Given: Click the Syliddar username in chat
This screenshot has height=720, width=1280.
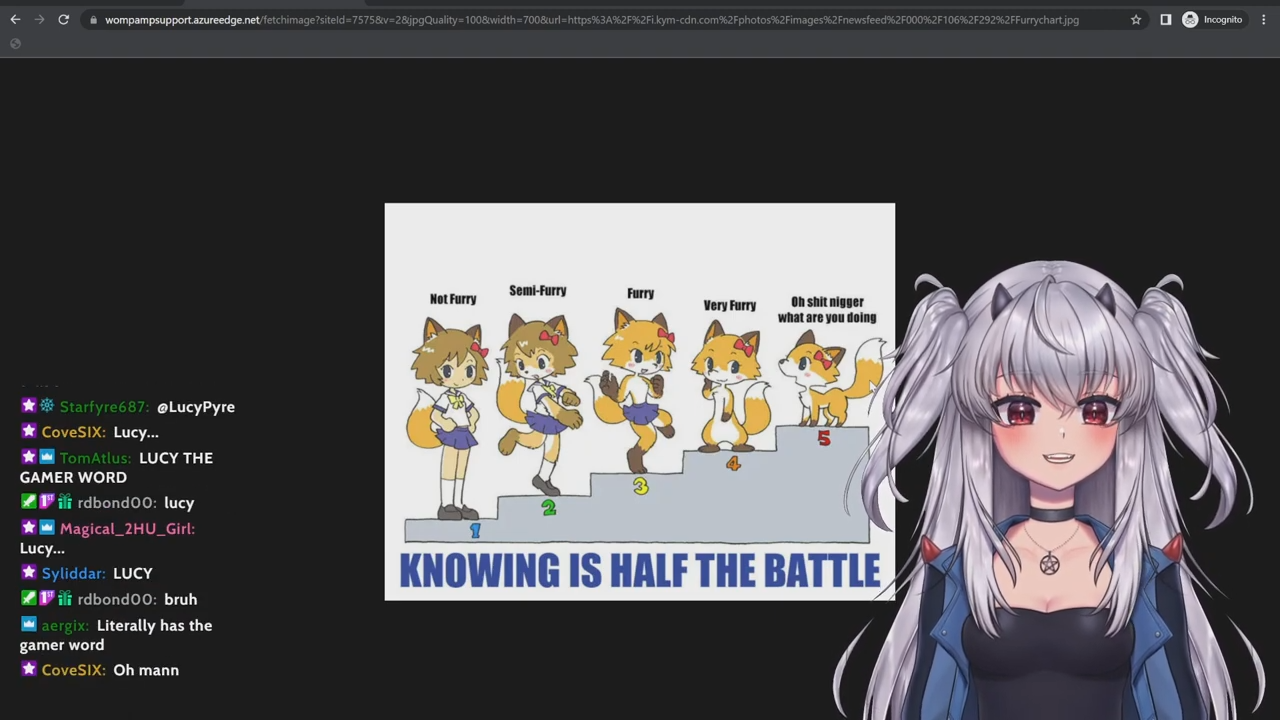Looking at the screenshot, I should (x=73, y=573).
